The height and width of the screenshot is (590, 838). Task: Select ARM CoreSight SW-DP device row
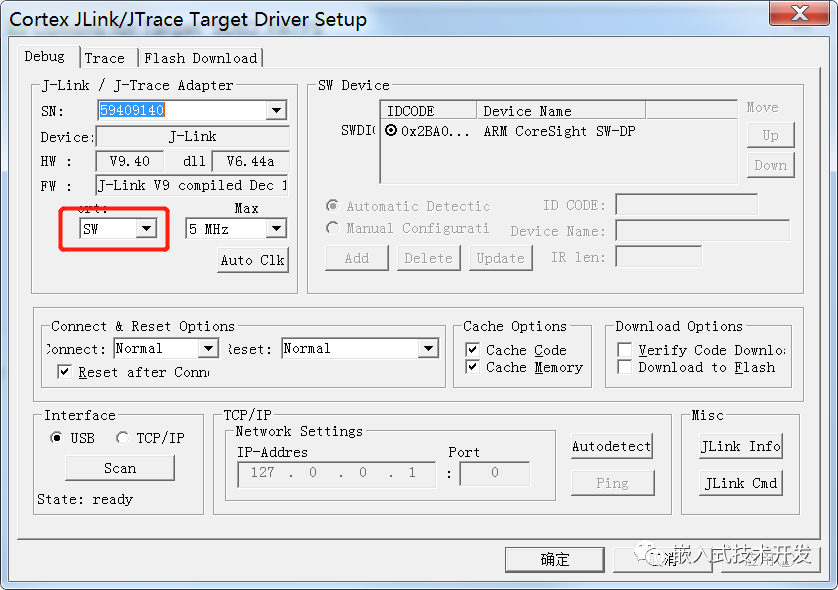click(x=560, y=131)
